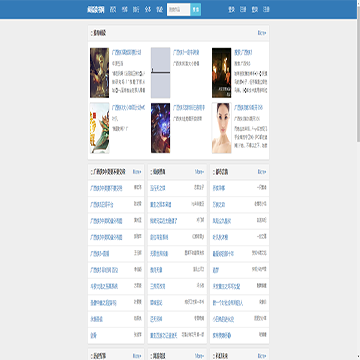Open the first book link in the middle list panel
Image resolution: width=360 pixels, height=360 pixels.
[158, 189]
